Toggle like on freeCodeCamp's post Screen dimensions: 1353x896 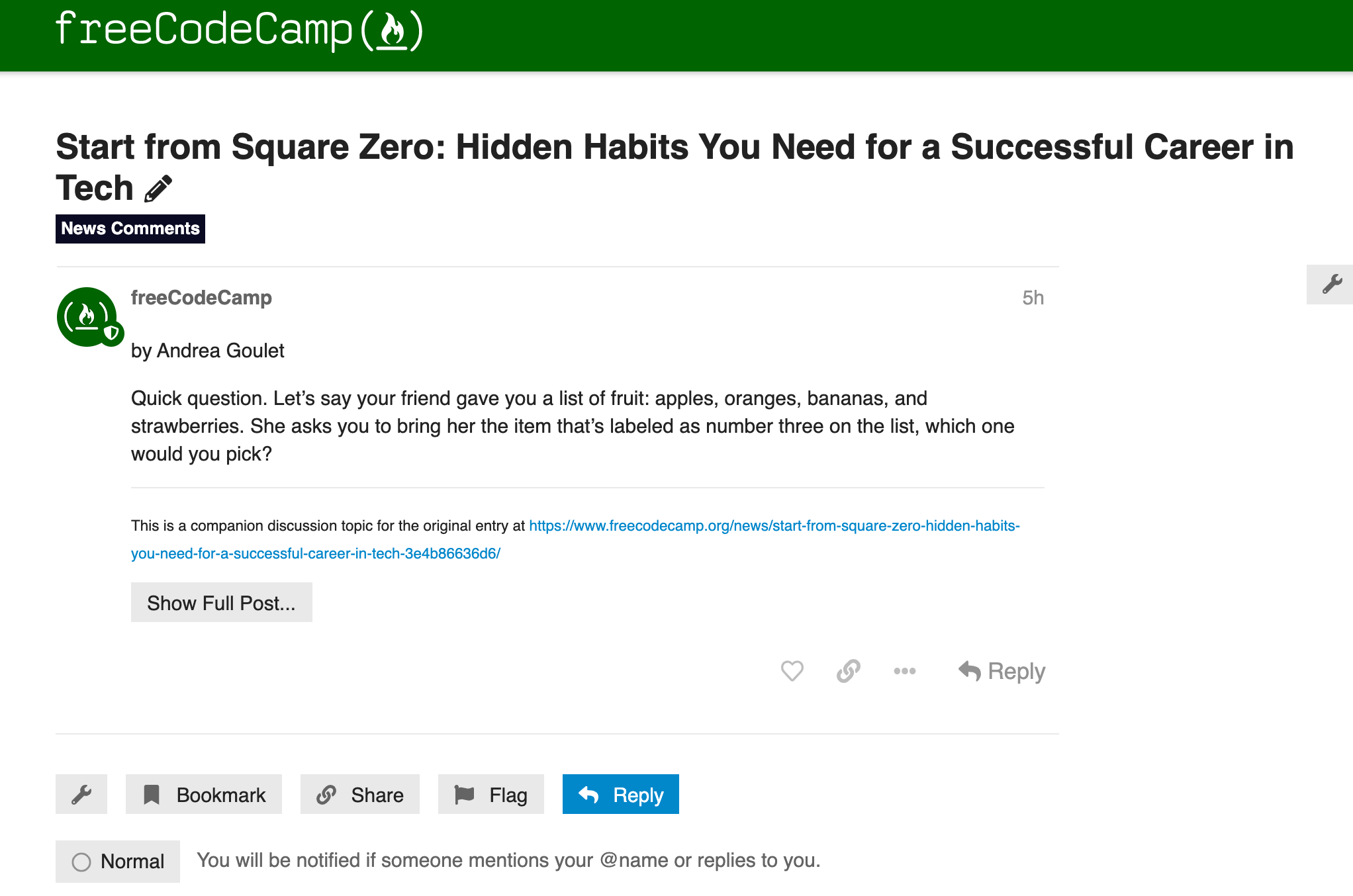pyautogui.click(x=792, y=671)
